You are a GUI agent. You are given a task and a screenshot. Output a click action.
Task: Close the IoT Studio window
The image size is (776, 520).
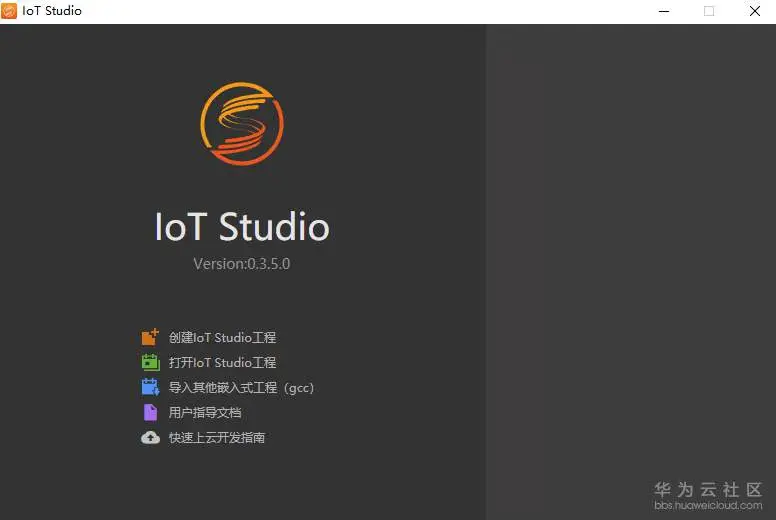click(754, 11)
